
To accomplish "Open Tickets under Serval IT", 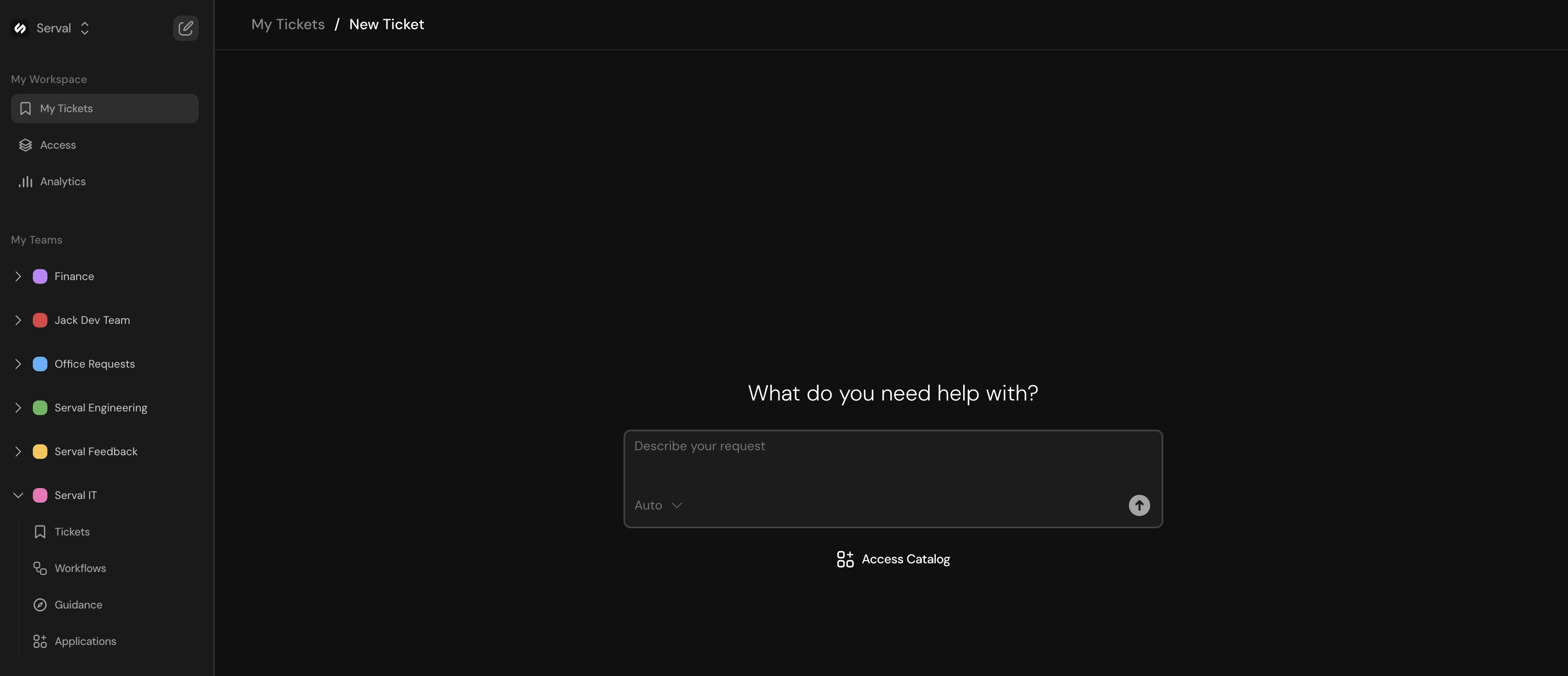I will (72, 531).
